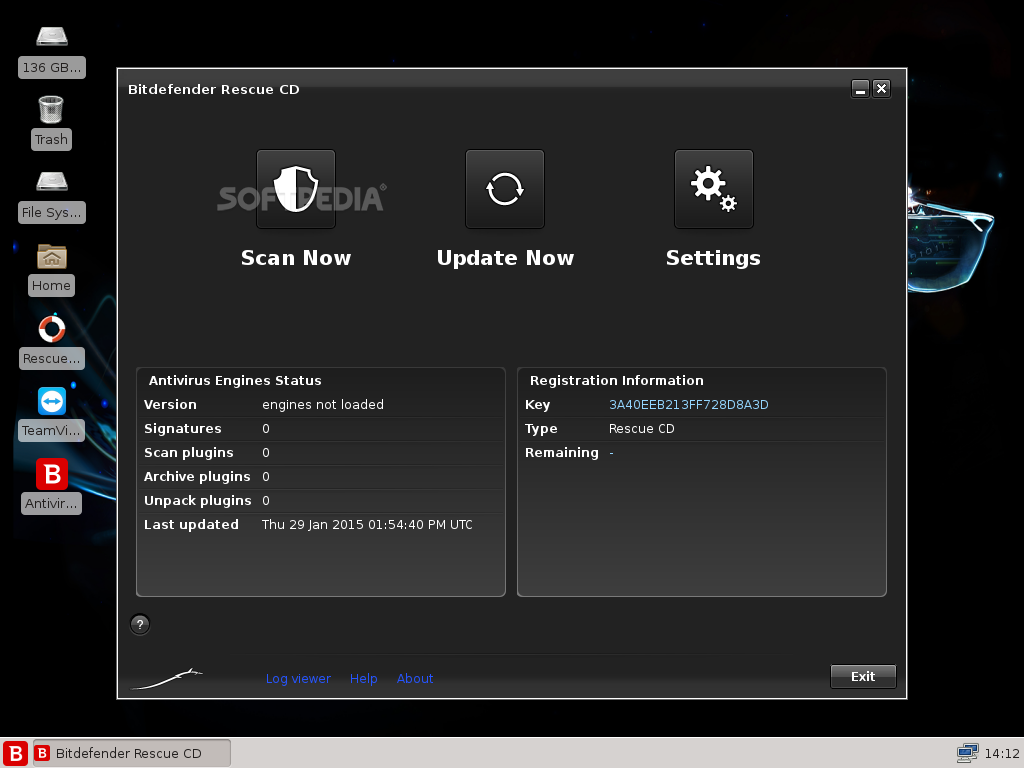Close the Bitdefender Rescue CD window
The width and height of the screenshot is (1024, 768).
[x=882, y=89]
